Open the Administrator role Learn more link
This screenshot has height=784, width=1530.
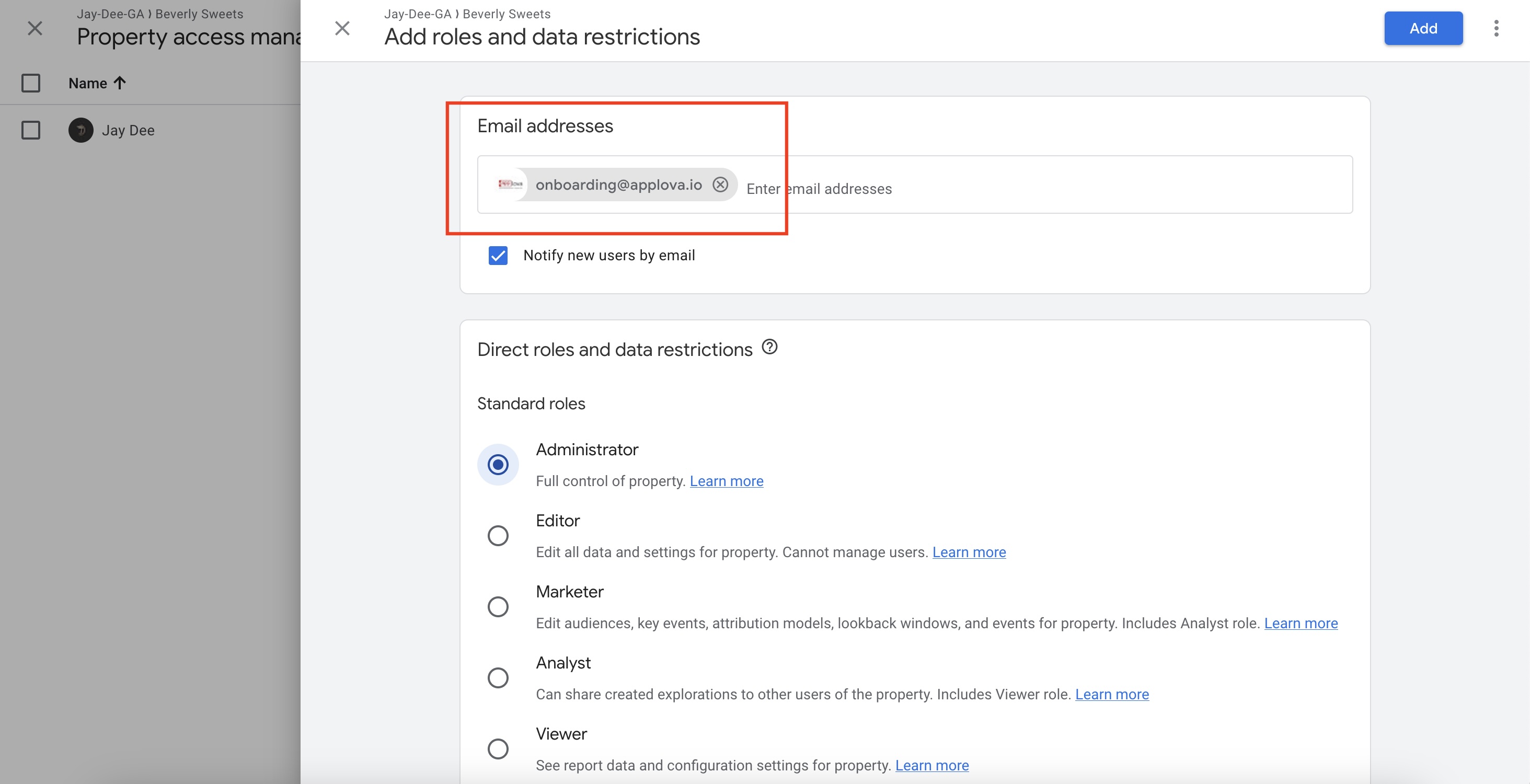(726, 481)
